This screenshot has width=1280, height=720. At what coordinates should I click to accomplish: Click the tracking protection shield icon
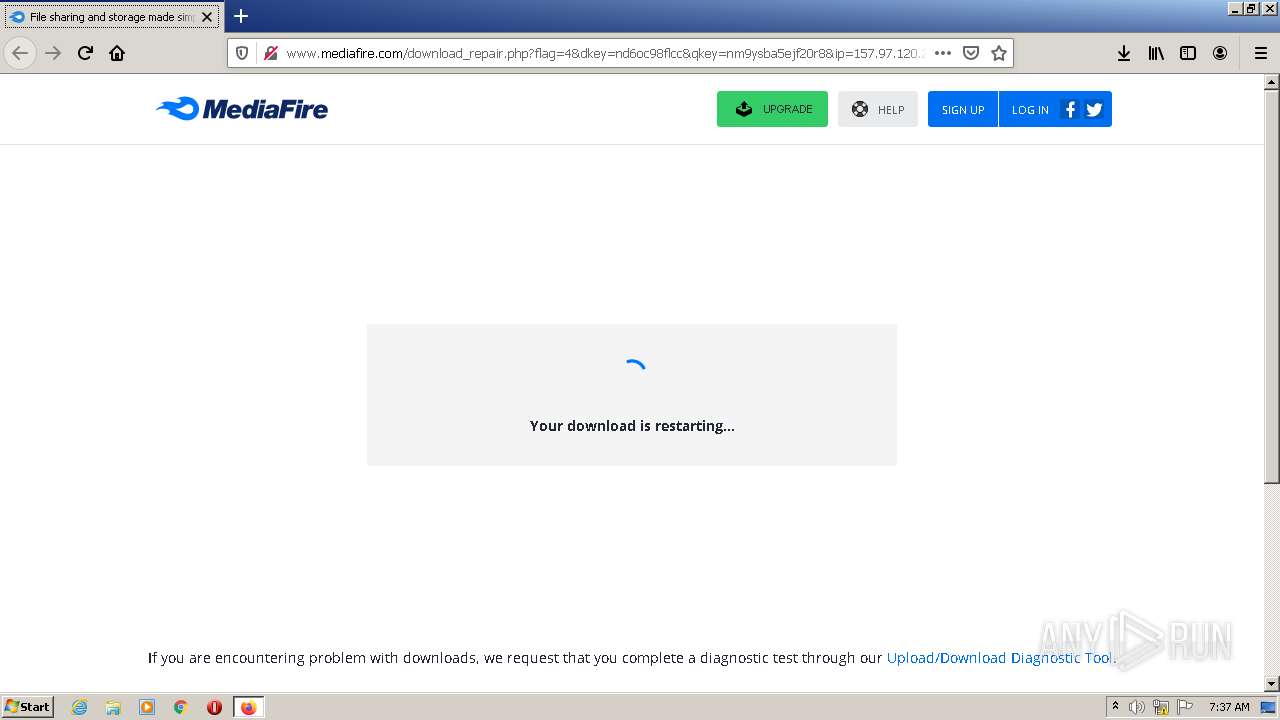pos(242,53)
